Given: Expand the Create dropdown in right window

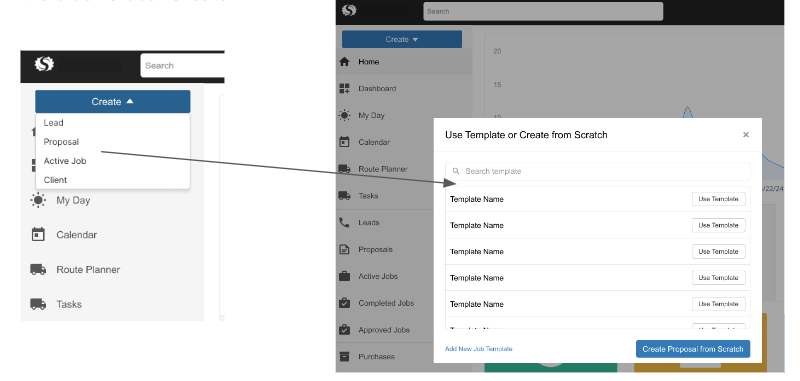Looking at the screenshot, I should tap(402, 39).
